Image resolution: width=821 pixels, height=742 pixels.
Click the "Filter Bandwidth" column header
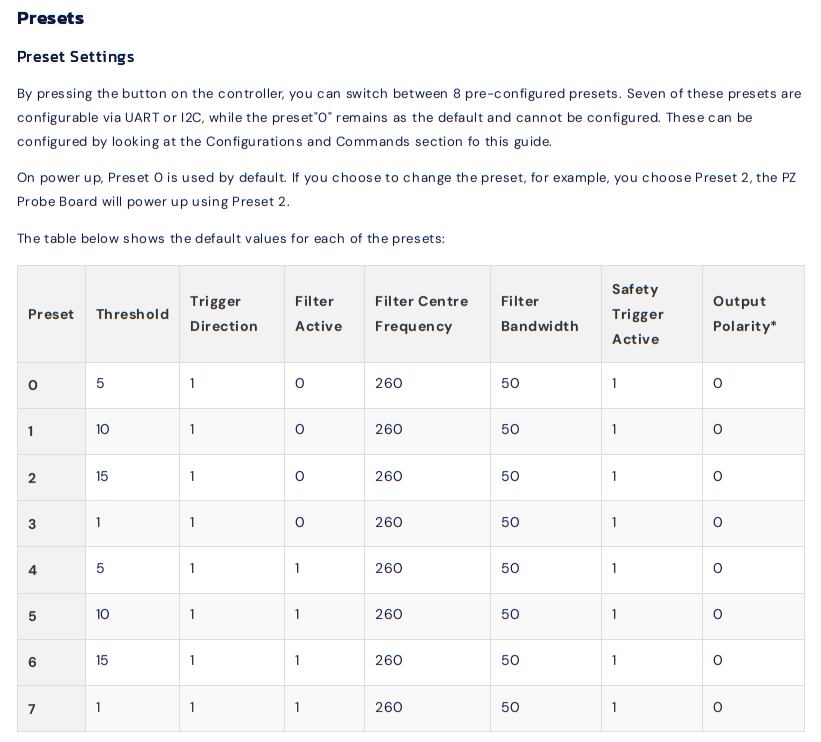pos(539,314)
